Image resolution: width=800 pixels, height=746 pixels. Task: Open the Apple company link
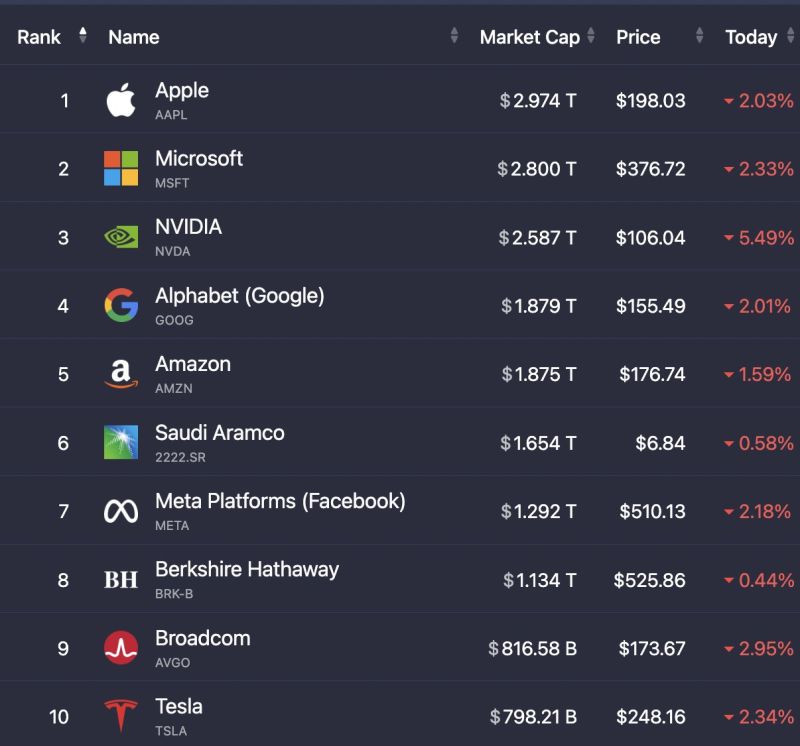tap(182, 90)
